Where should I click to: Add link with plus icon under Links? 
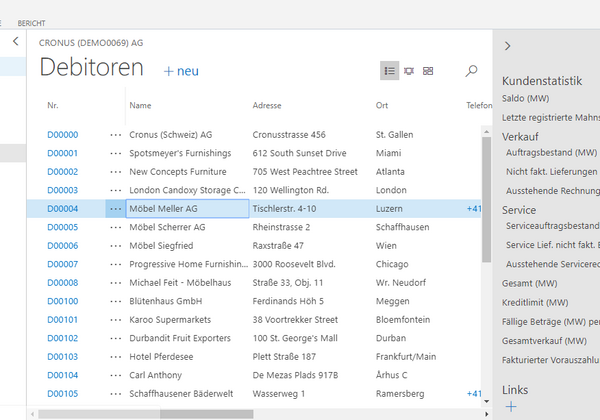[511, 407]
